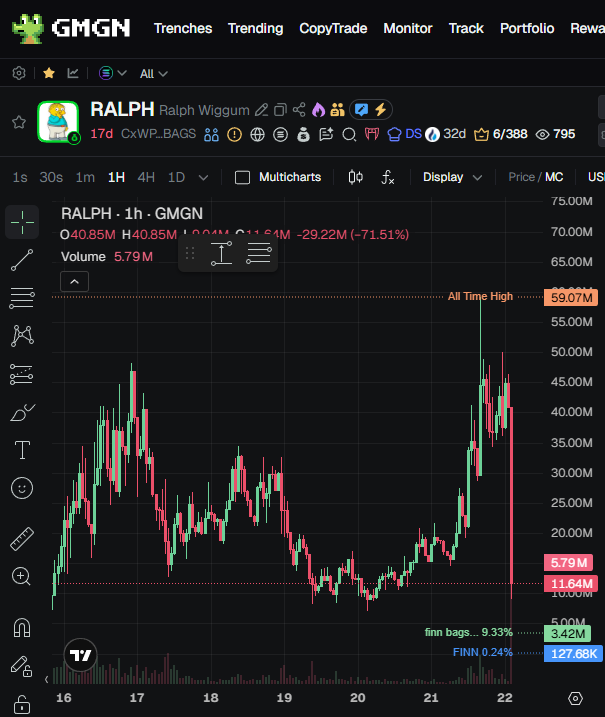Click the vertical price range icon in floating toolbar
The height and width of the screenshot is (717, 605).
[x=221, y=253]
